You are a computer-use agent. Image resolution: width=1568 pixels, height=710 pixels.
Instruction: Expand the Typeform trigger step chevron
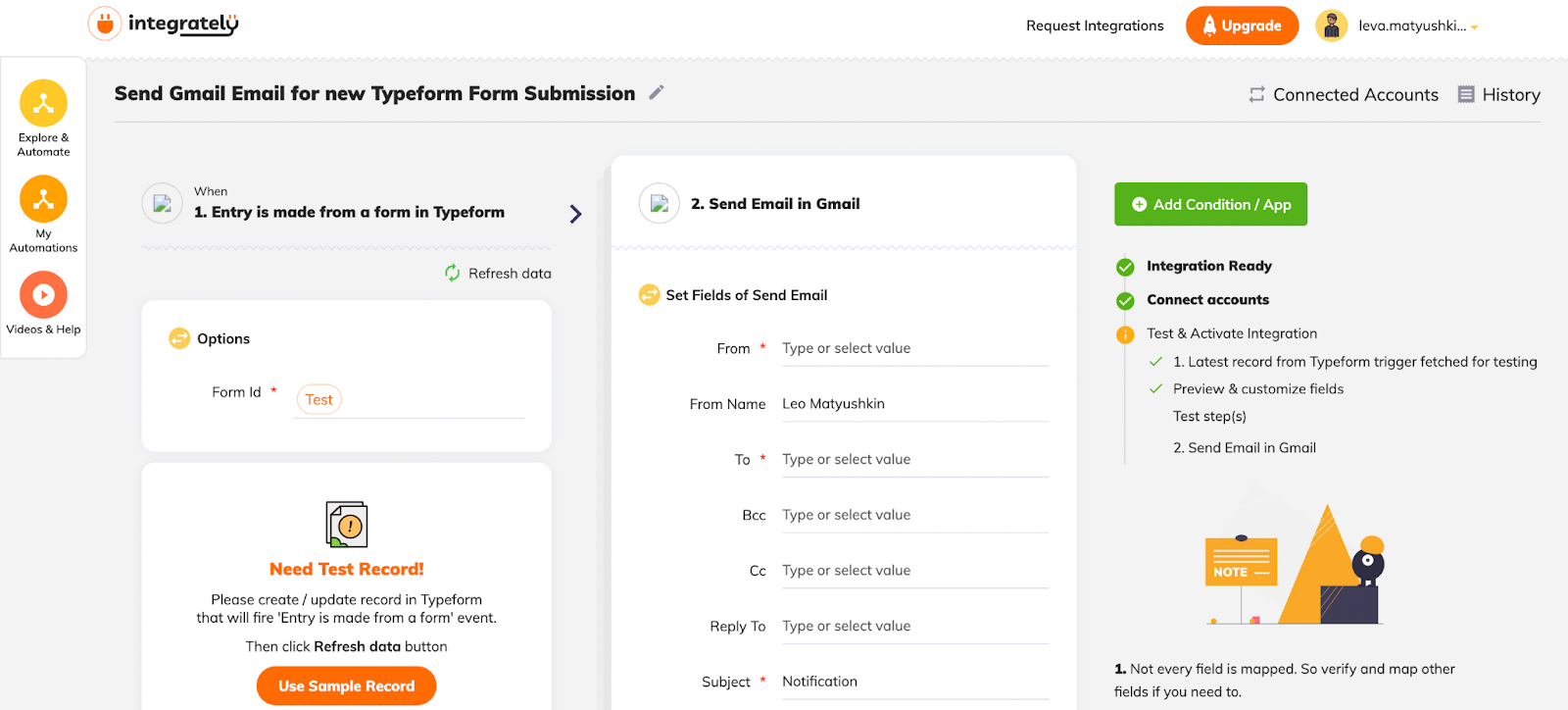point(575,214)
